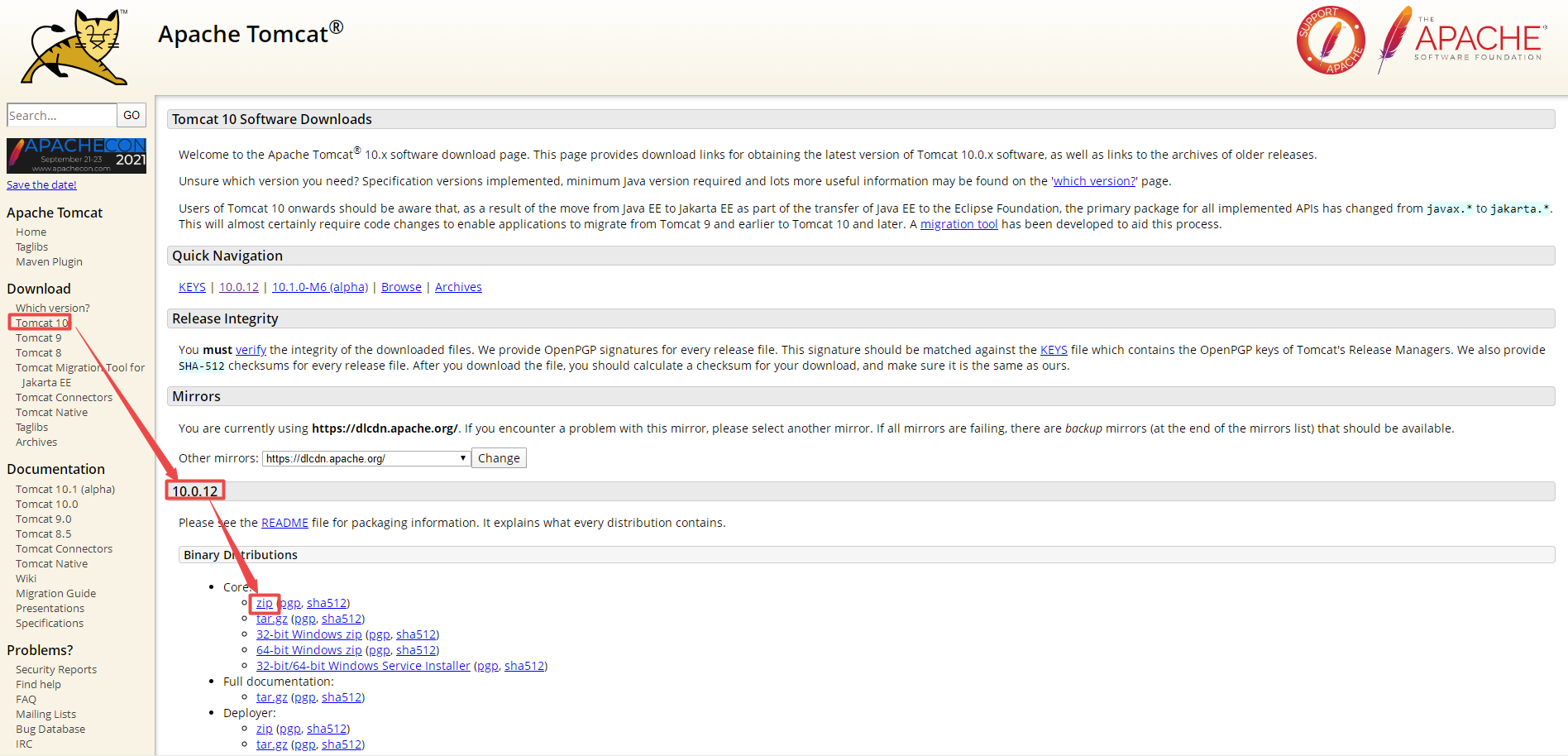Click the 'which version?' link in intro
1568x756 pixels.
point(1094,181)
